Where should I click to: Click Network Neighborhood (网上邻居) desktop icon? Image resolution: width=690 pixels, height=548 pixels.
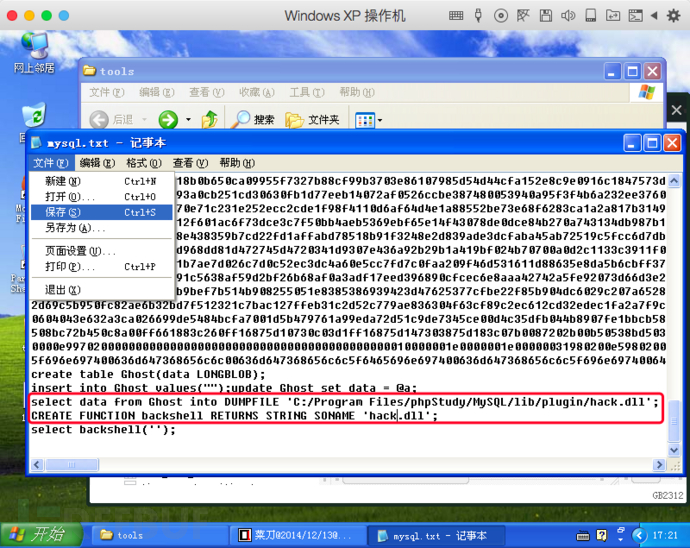34,53
